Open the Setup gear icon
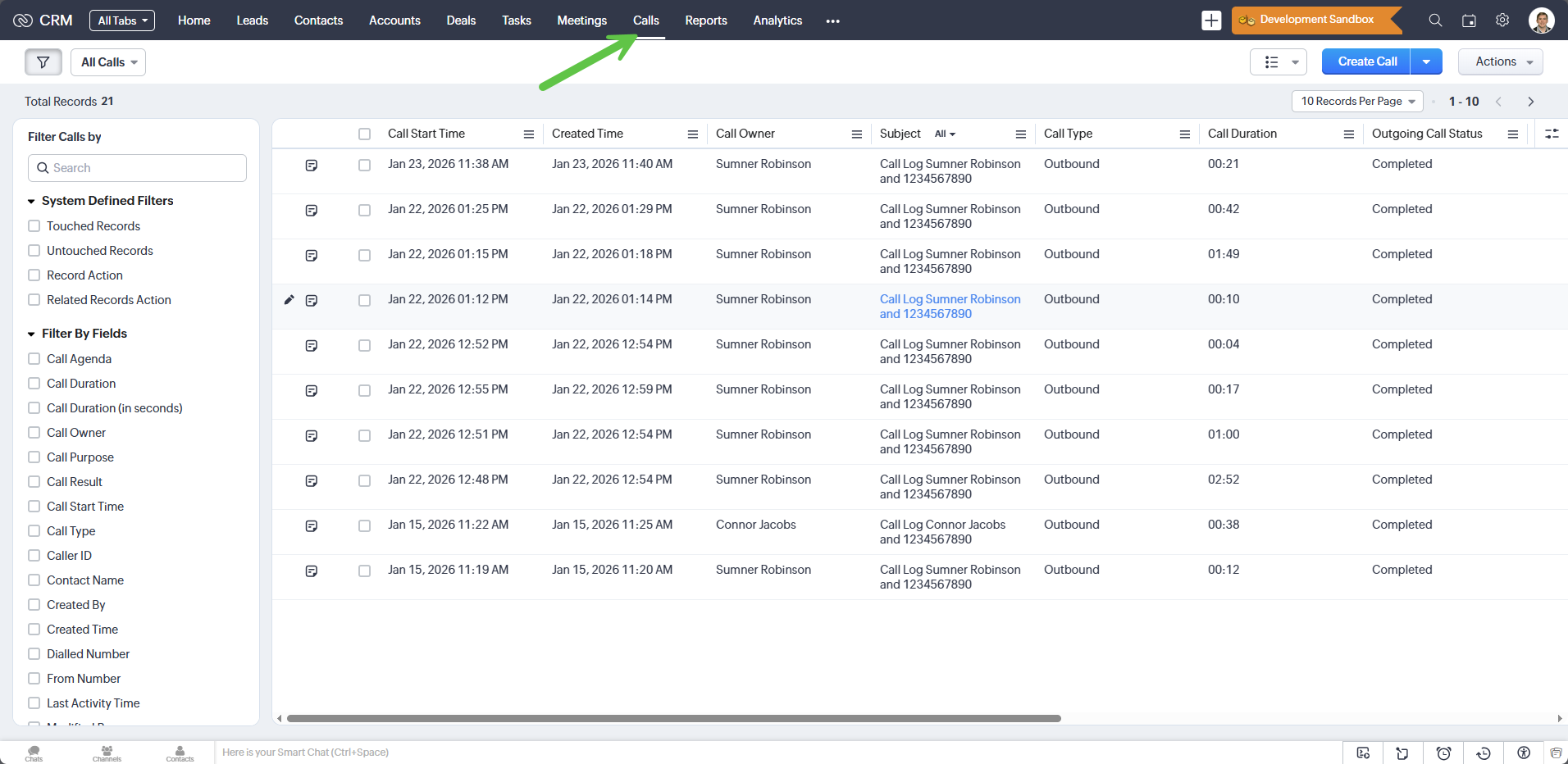This screenshot has width=1568, height=764. click(x=1502, y=20)
